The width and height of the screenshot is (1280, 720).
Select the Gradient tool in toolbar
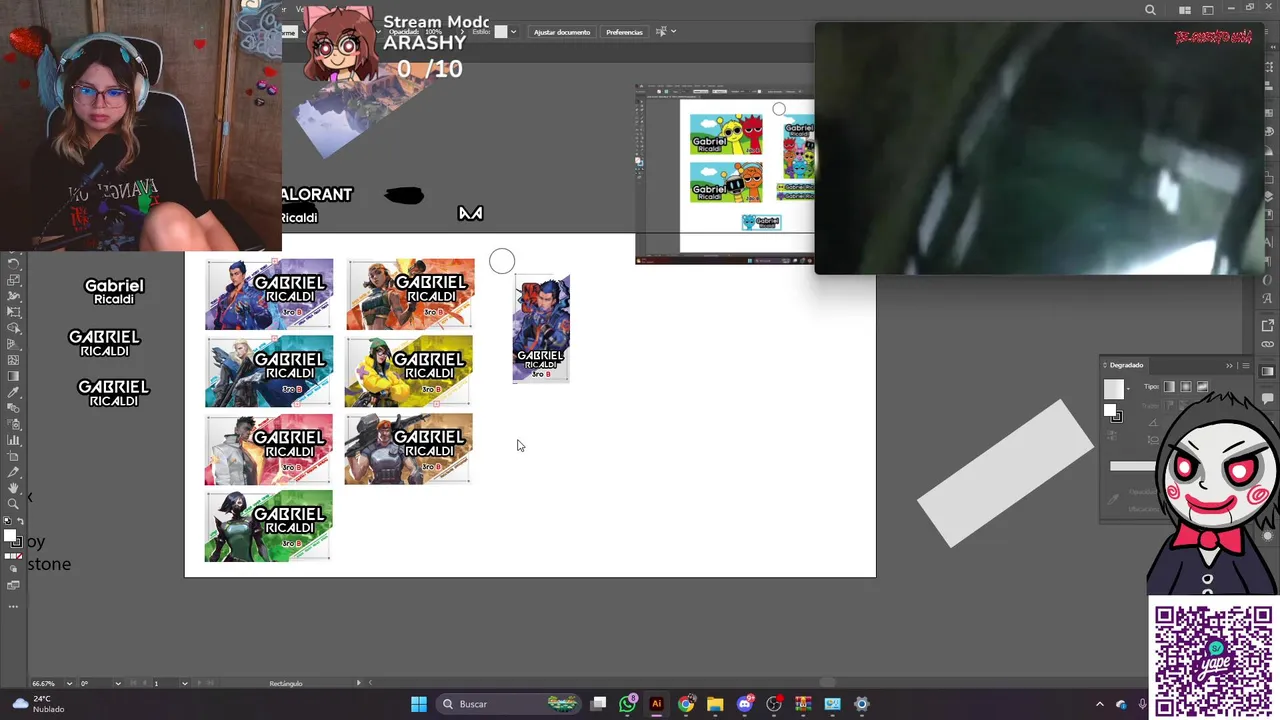click(14, 375)
